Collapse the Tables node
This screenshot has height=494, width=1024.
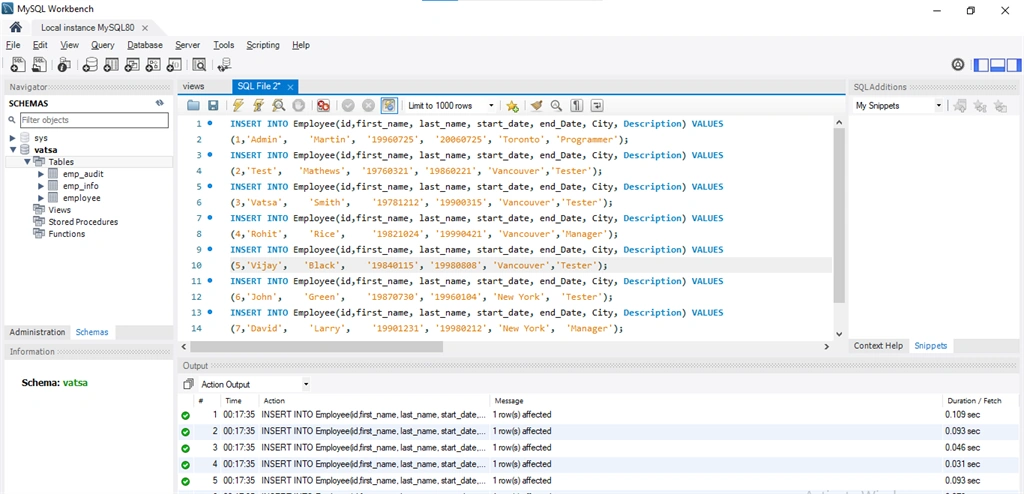click(27, 161)
